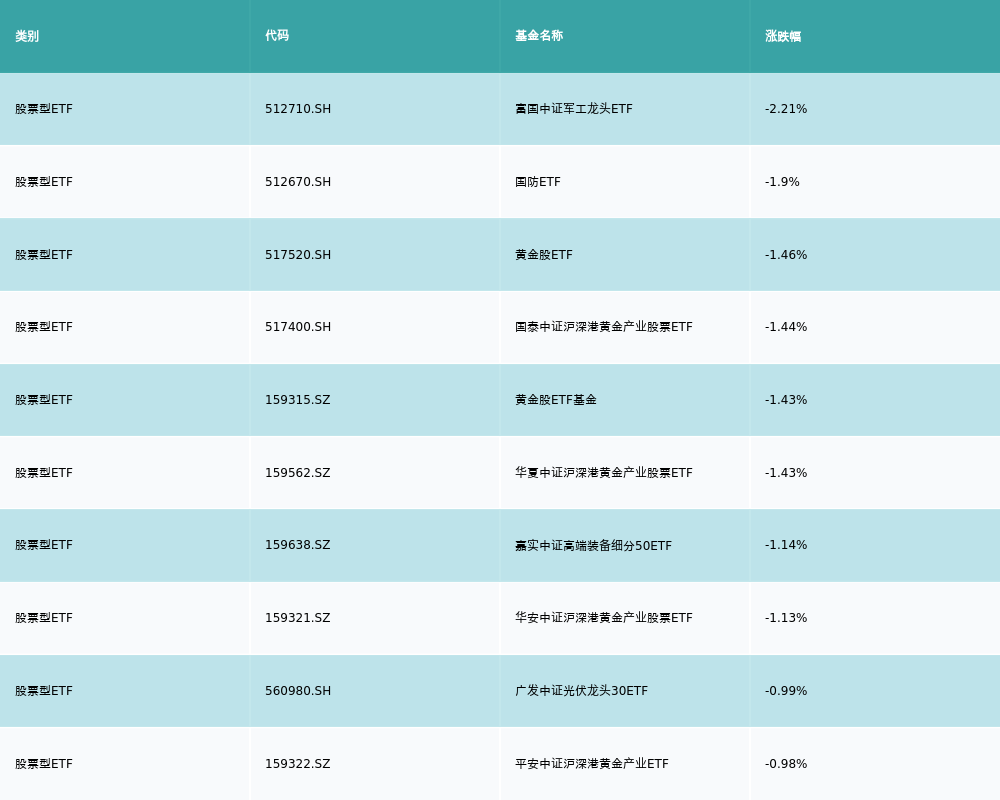Click 股票型ETF in the 159322.SZ row
Image resolution: width=1000 pixels, height=800 pixels.
44,764
